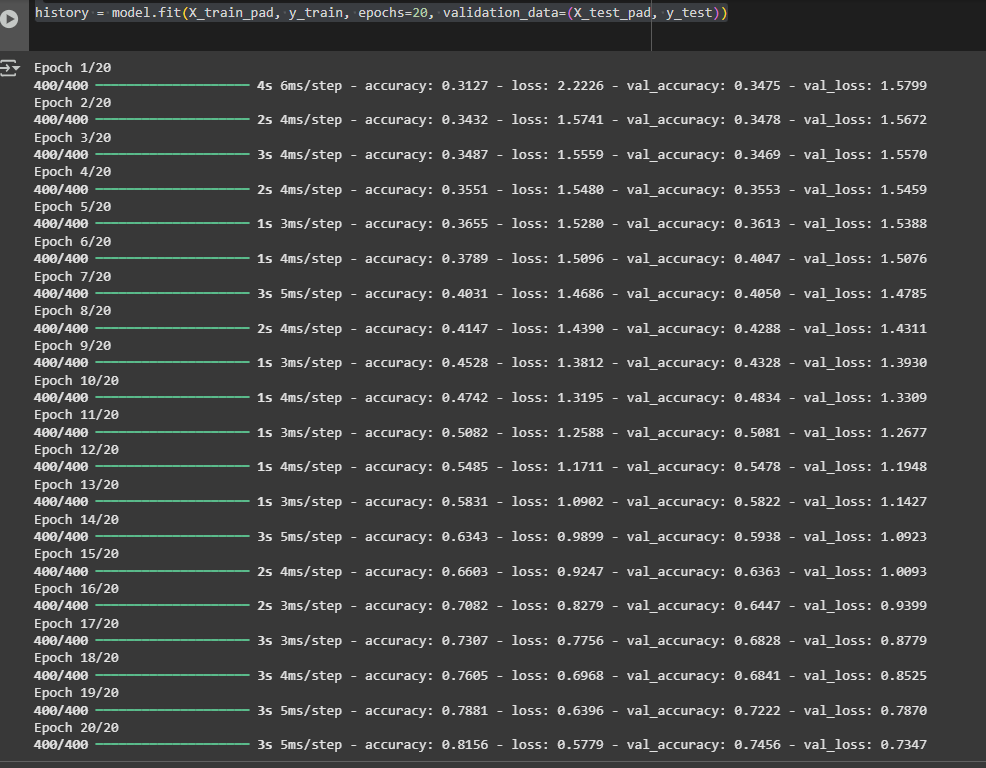The image size is (986, 768).
Task: Select the 'Epoch 6/20' output line
Action: click(x=72, y=242)
